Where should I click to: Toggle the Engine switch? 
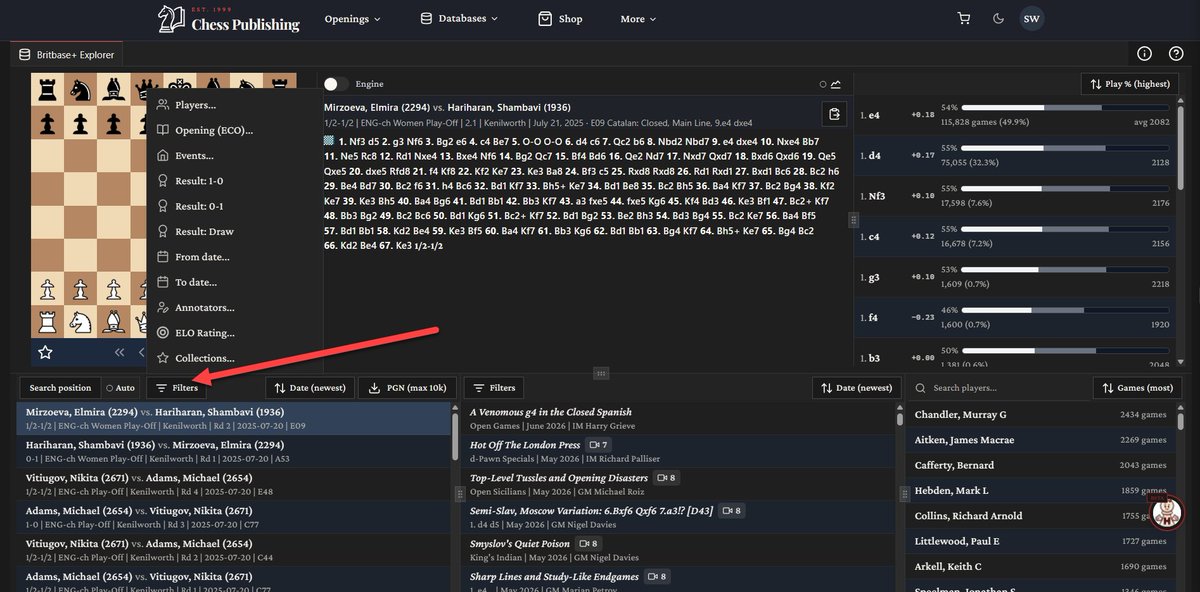coord(337,84)
